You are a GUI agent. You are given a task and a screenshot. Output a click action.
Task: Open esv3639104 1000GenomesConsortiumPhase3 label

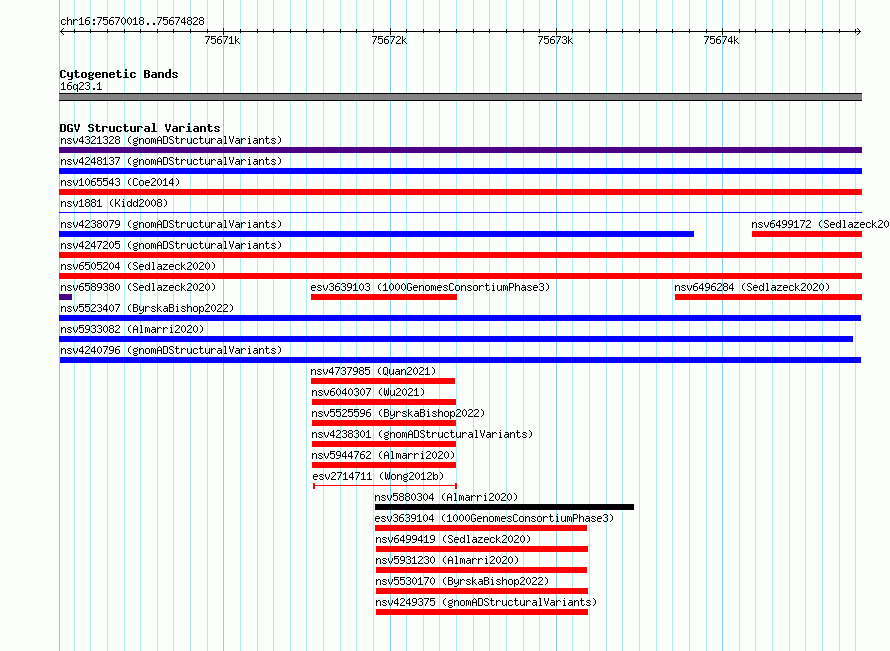[x=494, y=518]
